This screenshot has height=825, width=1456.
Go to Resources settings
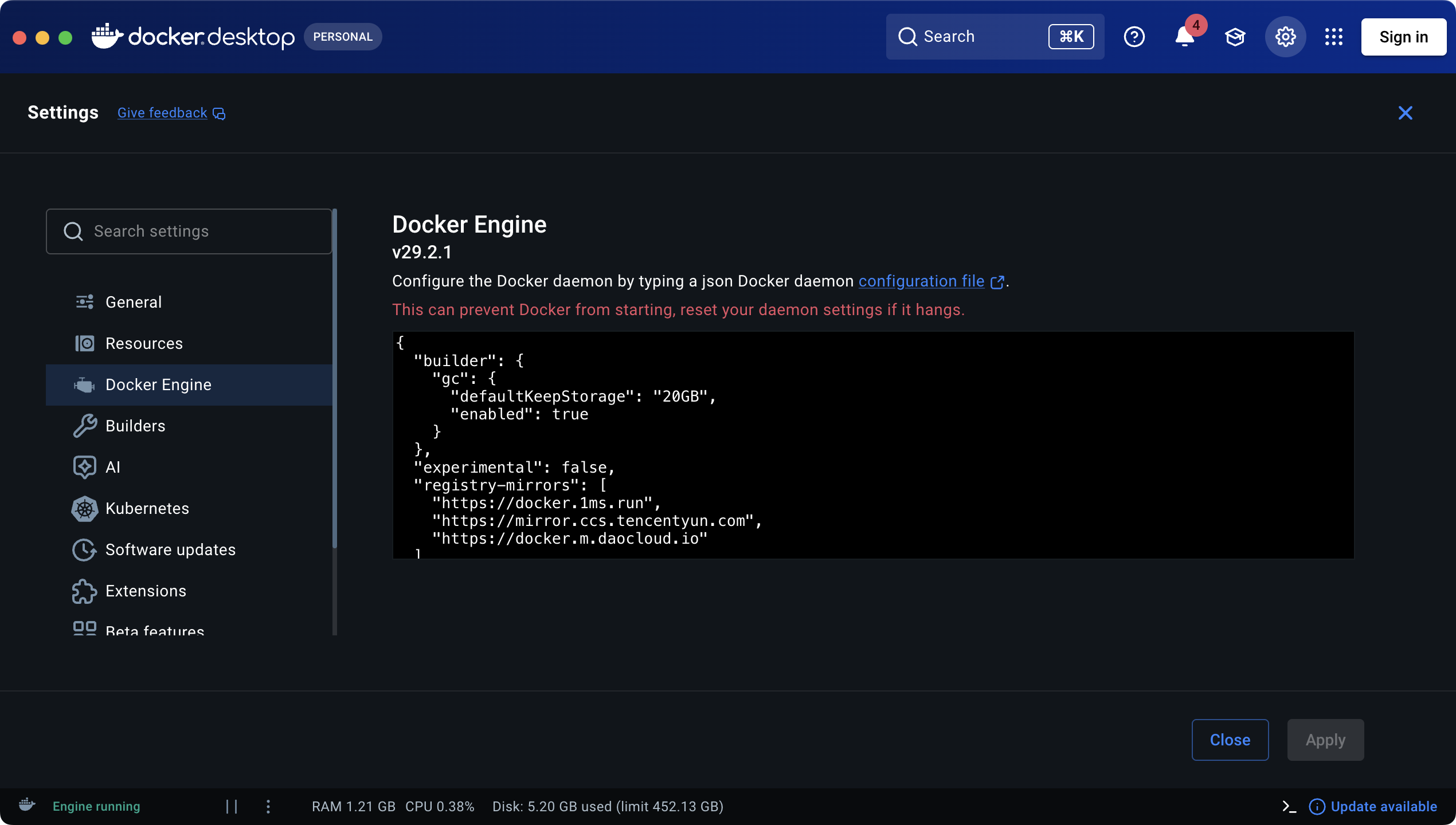(x=144, y=343)
